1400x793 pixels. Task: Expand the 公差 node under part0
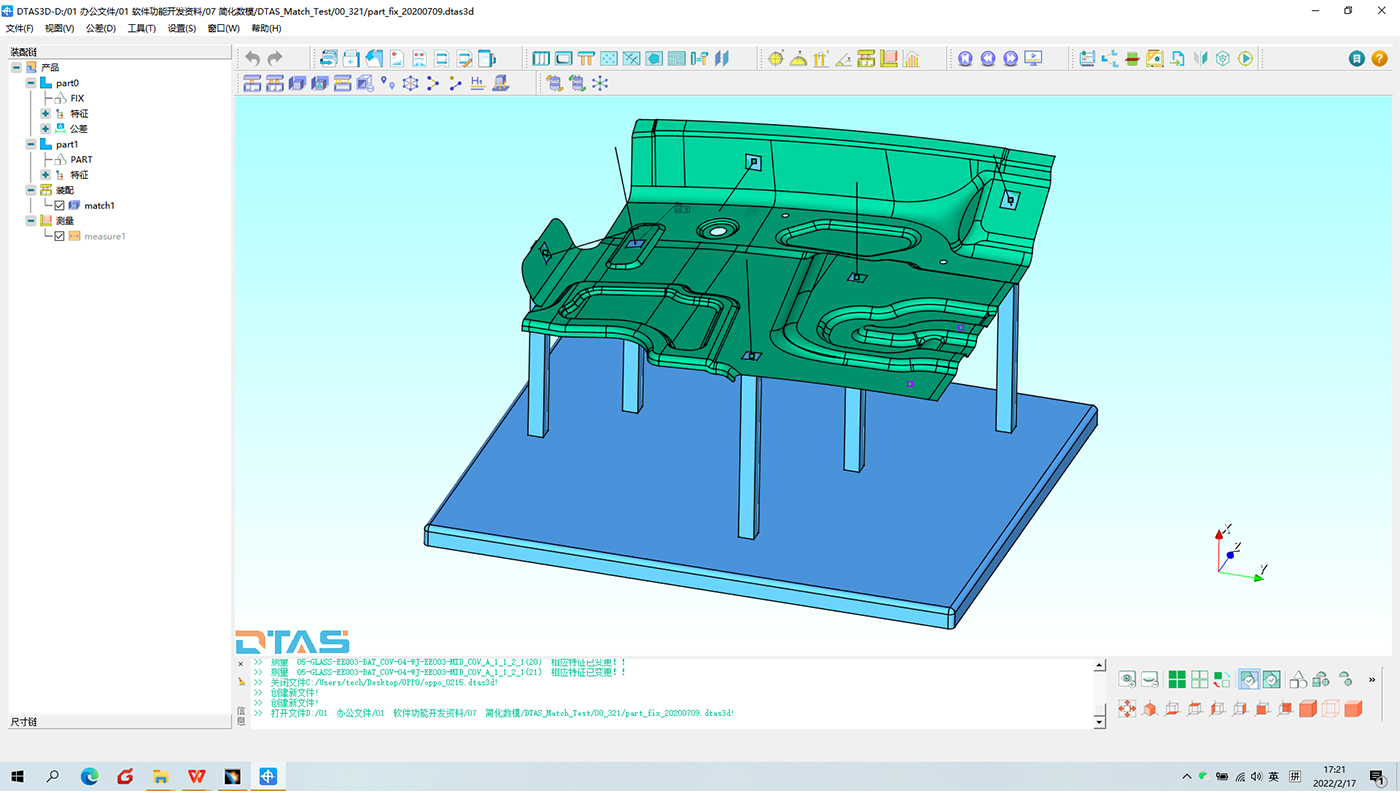coord(45,129)
